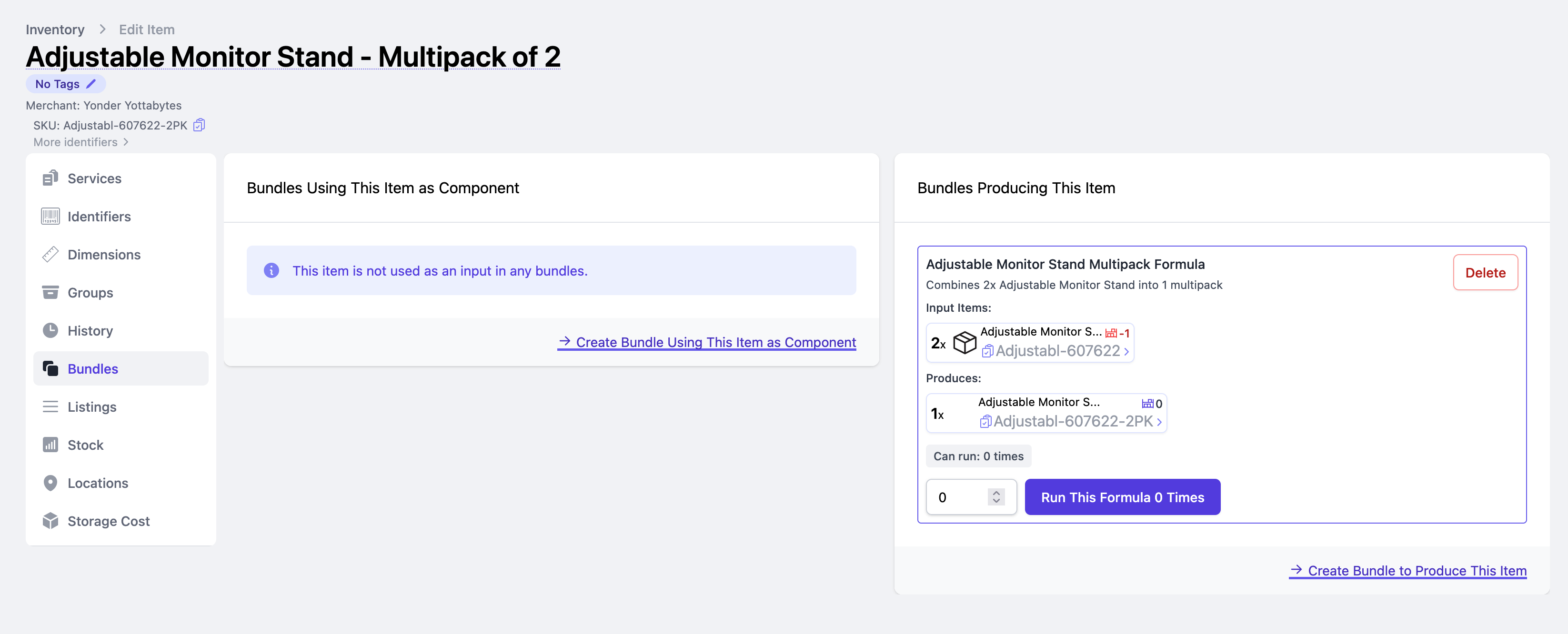Open the Stock section

pos(85,445)
